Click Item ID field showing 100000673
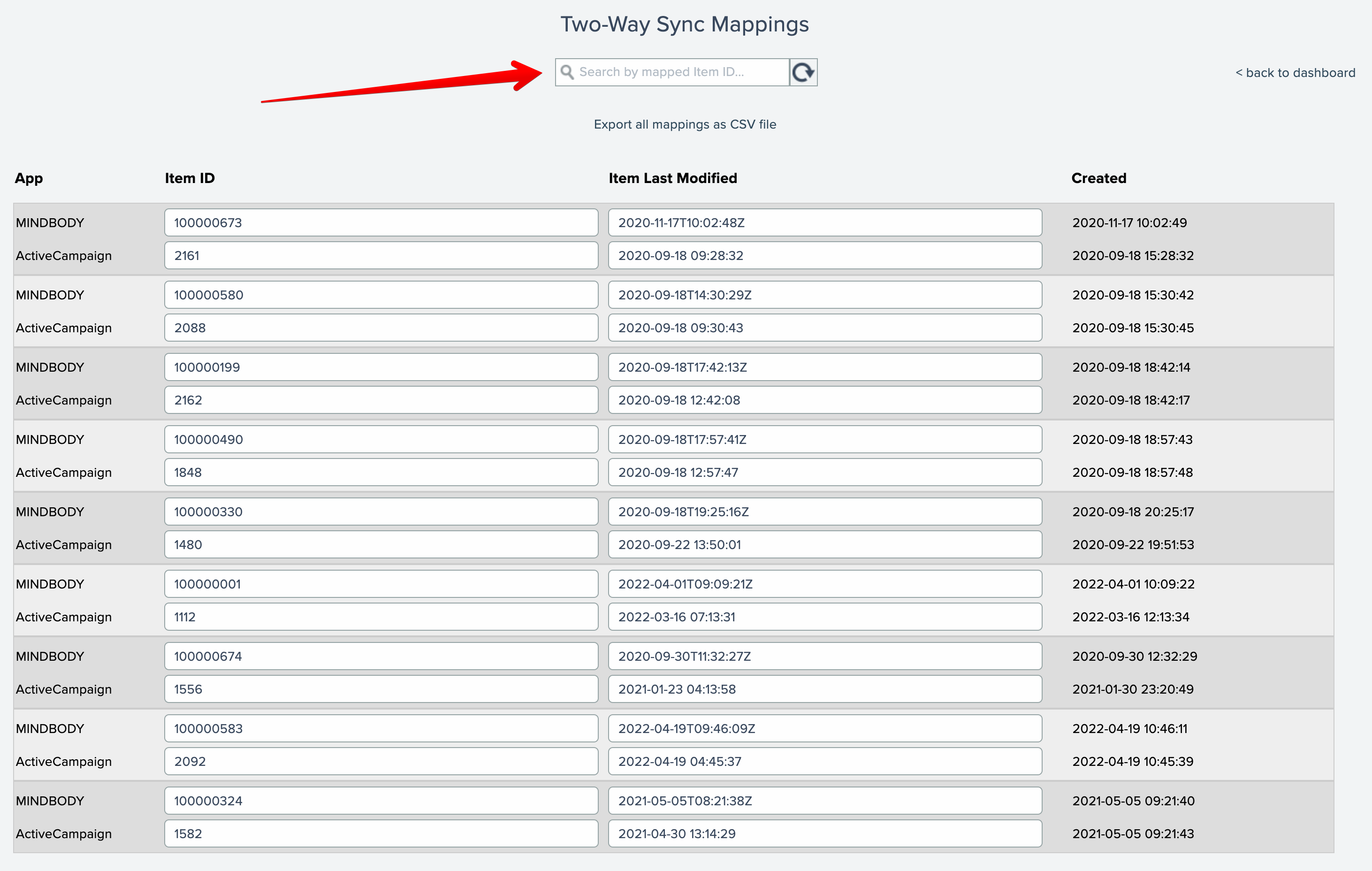Image resolution: width=1372 pixels, height=871 pixels. 381,223
